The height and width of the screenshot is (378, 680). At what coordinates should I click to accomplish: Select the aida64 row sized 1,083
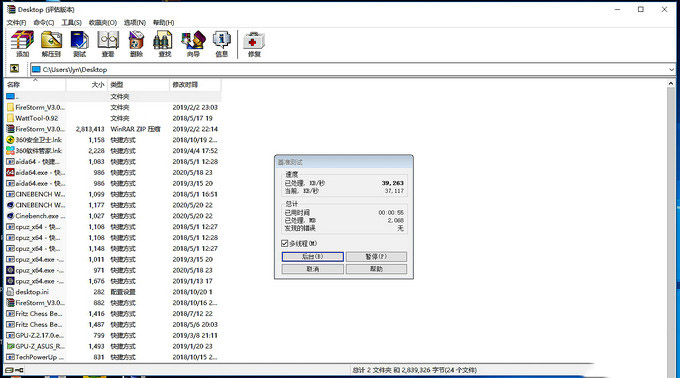click(x=113, y=161)
